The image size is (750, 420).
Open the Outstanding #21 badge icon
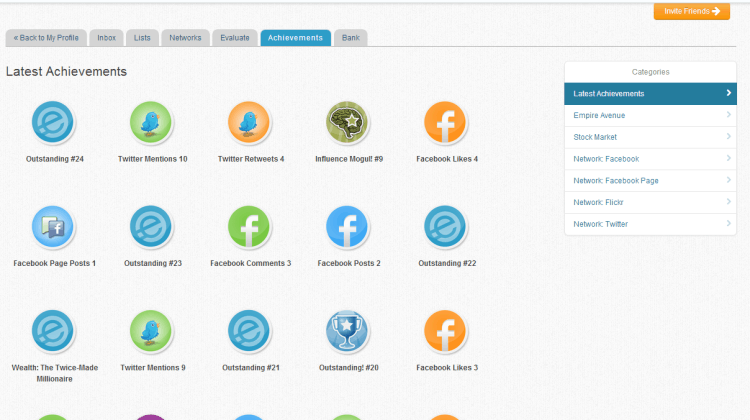[x=249, y=331]
